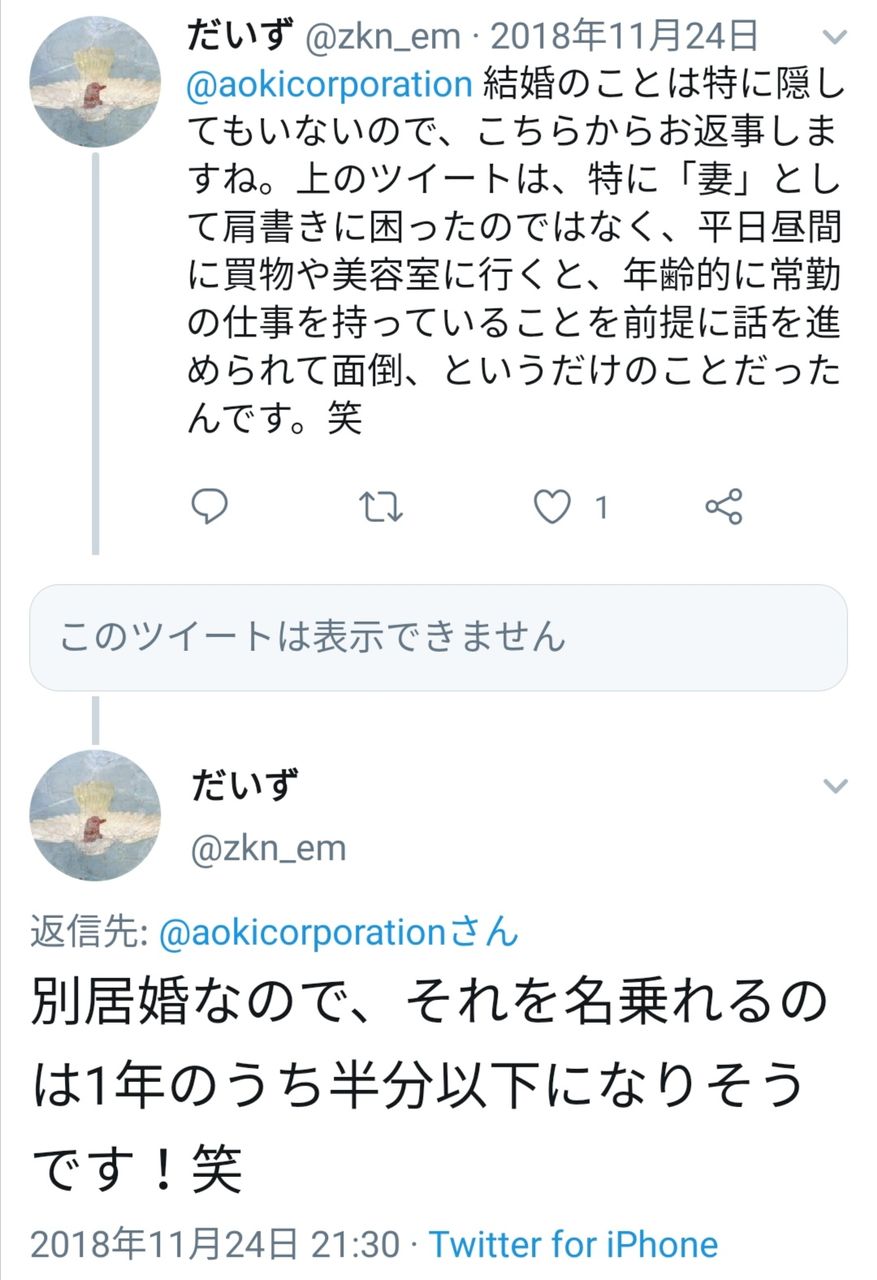Open だいず display name in bottom tweet
The height and width of the screenshot is (1280, 877).
pos(244,785)
